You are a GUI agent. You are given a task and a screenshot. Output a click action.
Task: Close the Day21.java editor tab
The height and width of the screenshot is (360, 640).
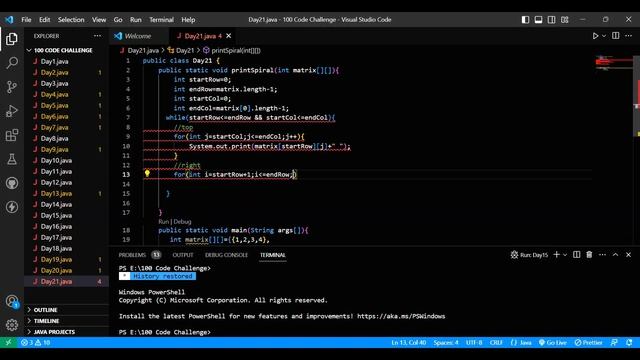229,36
